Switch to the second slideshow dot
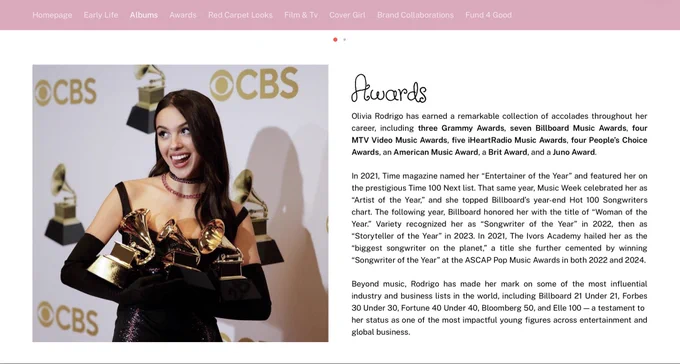 (345, 39)
